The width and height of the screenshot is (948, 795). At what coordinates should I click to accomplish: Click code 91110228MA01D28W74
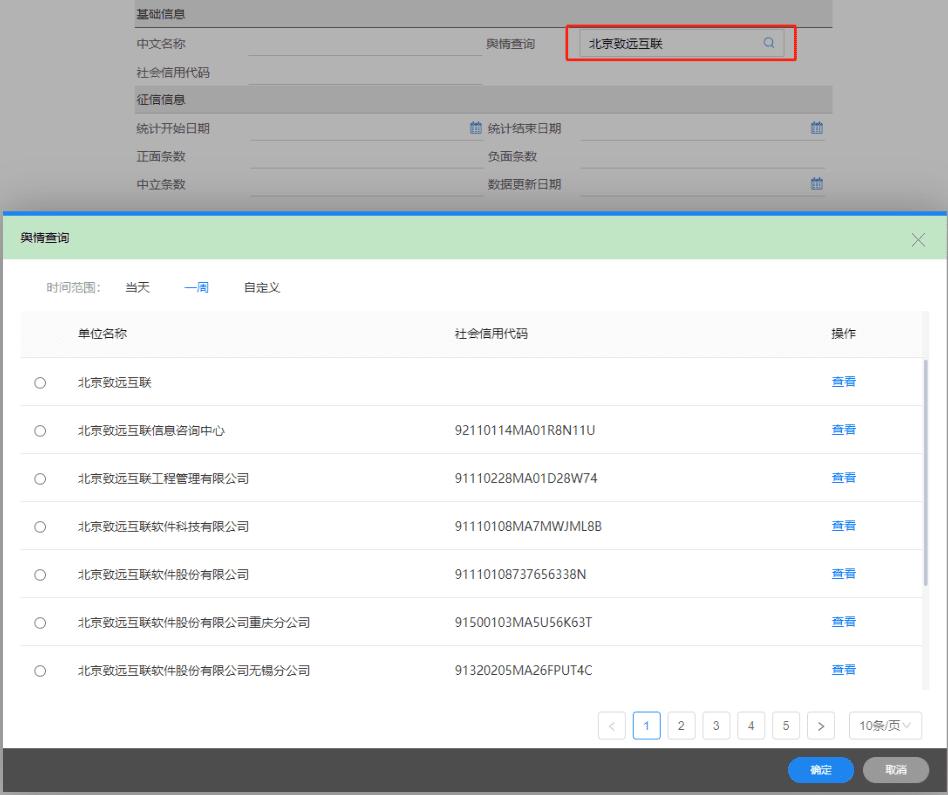526,478
